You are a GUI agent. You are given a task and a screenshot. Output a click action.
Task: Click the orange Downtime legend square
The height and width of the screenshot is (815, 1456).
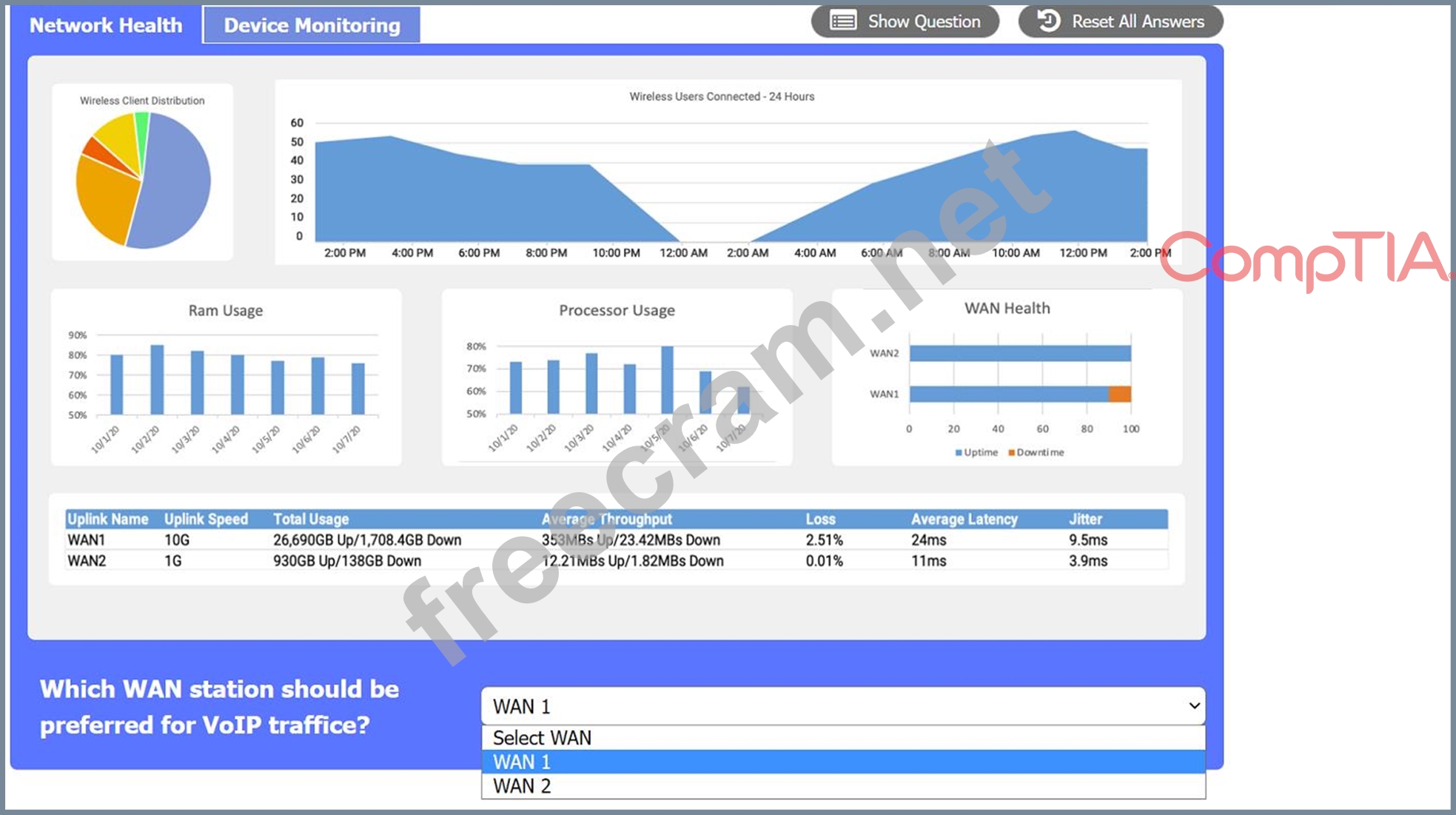[1011, 452]
